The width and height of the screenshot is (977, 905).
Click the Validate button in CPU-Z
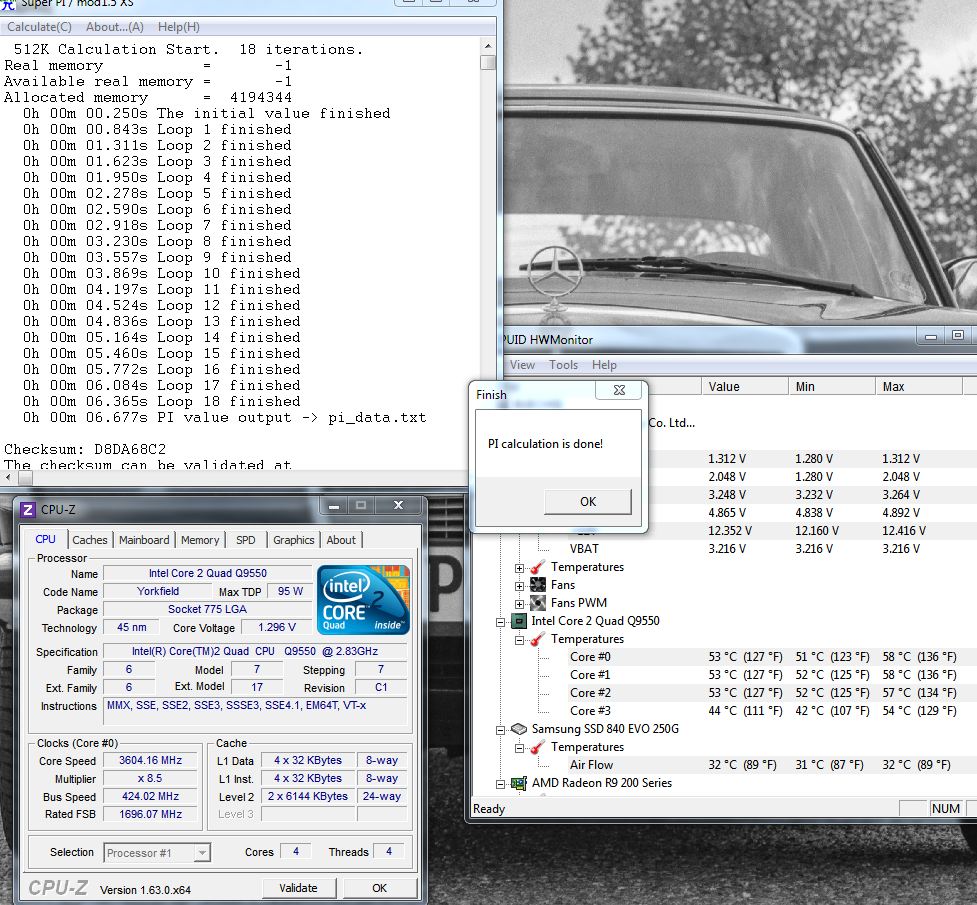pos(298,888)
